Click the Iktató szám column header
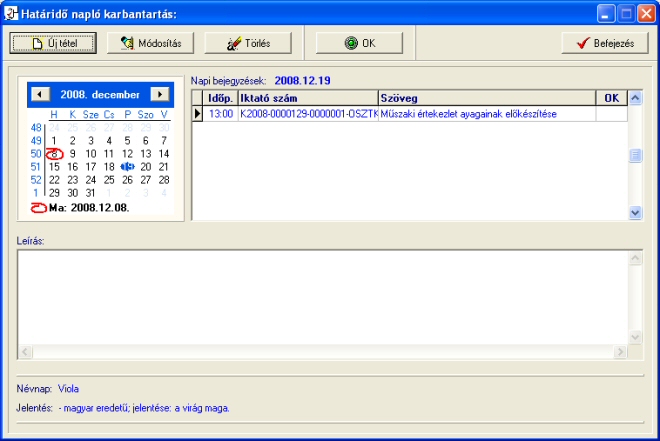Image resolution: width=660 pixels, height=441 pixels. click(308, 98)
